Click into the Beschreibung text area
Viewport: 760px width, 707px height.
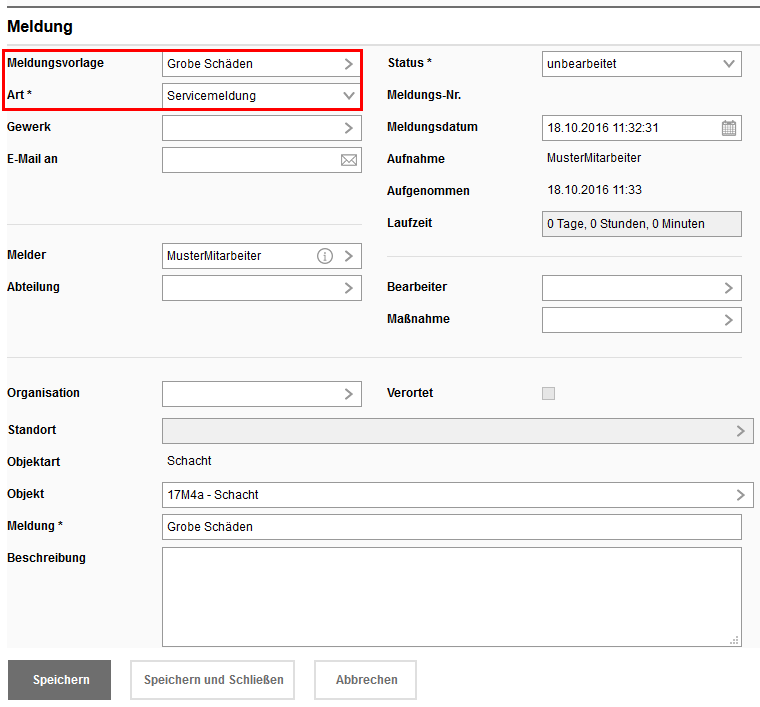click(x=450, y=596)
